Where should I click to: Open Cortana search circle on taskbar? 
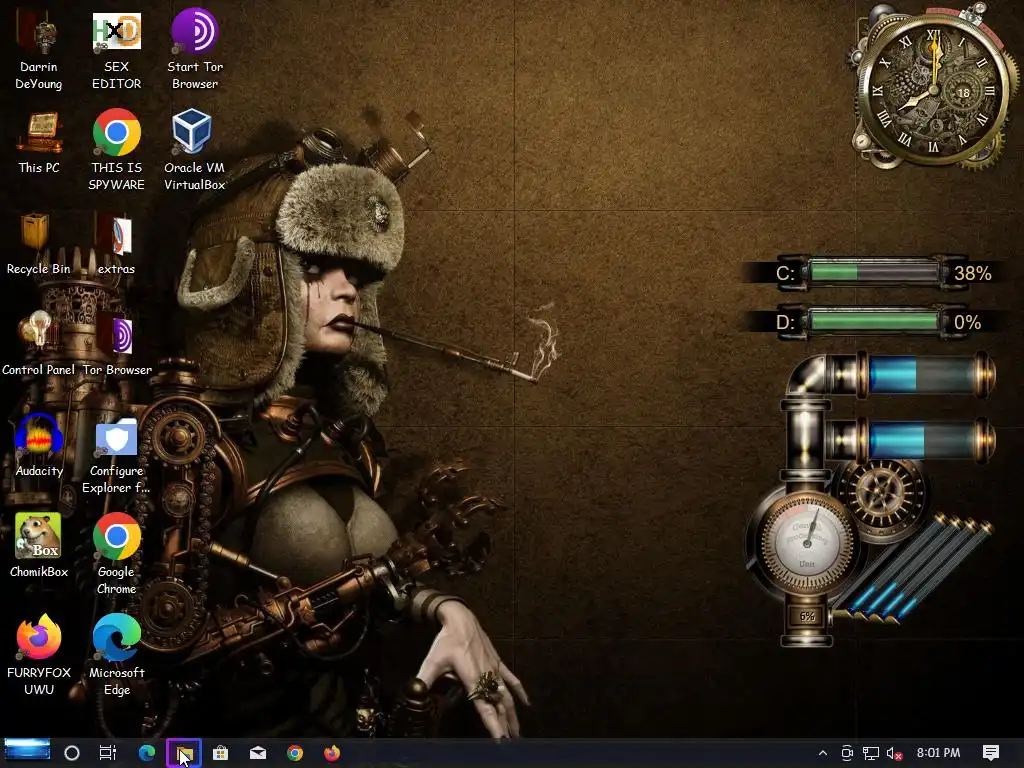72,753
